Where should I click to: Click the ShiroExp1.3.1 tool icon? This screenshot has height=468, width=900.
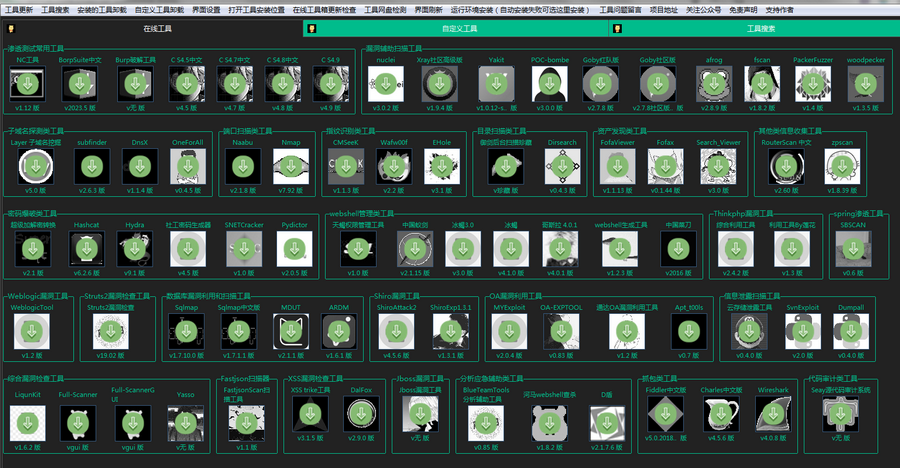[451, 331]
